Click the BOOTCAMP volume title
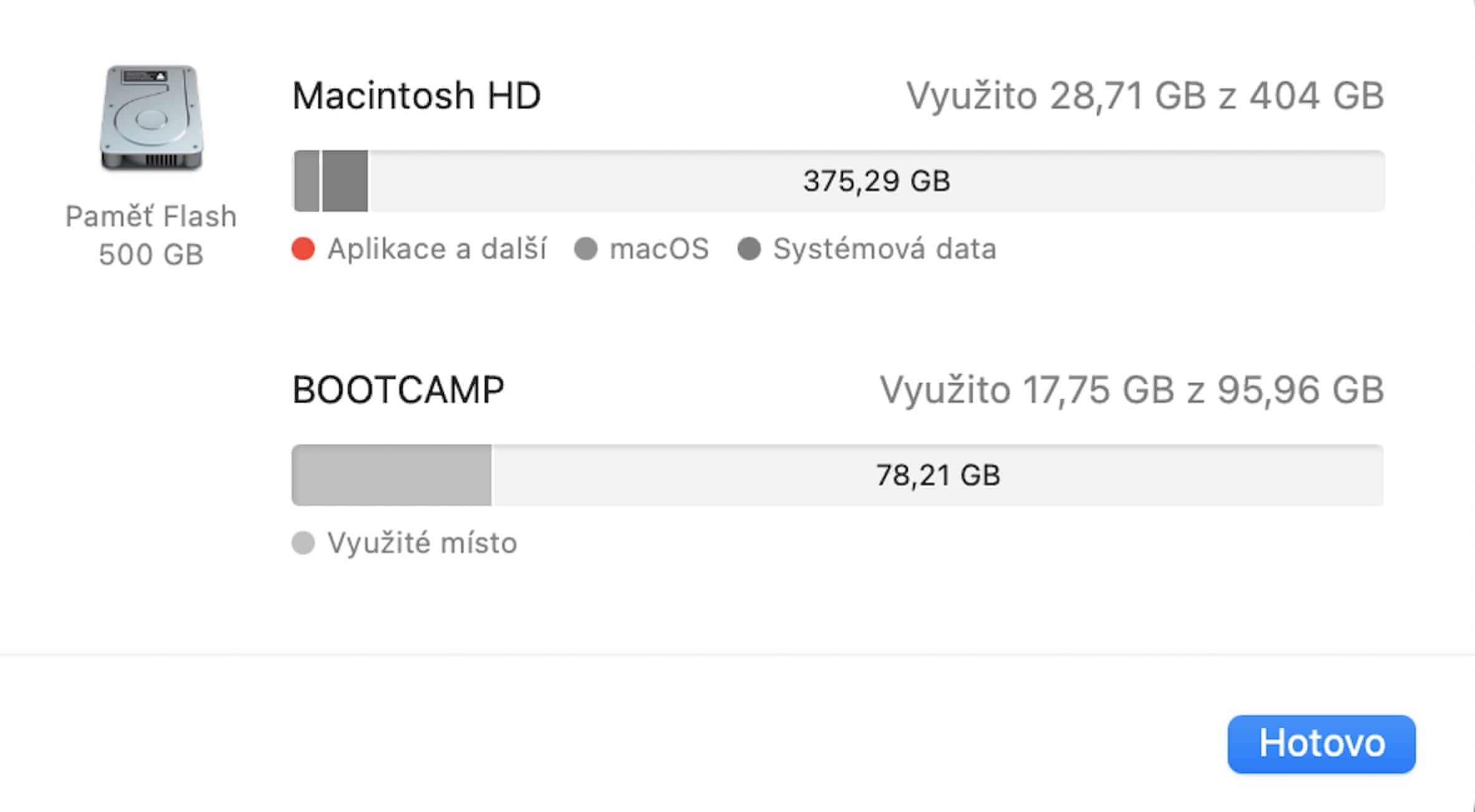Viewport: 1475px width, 812px height. coord(398,390)
